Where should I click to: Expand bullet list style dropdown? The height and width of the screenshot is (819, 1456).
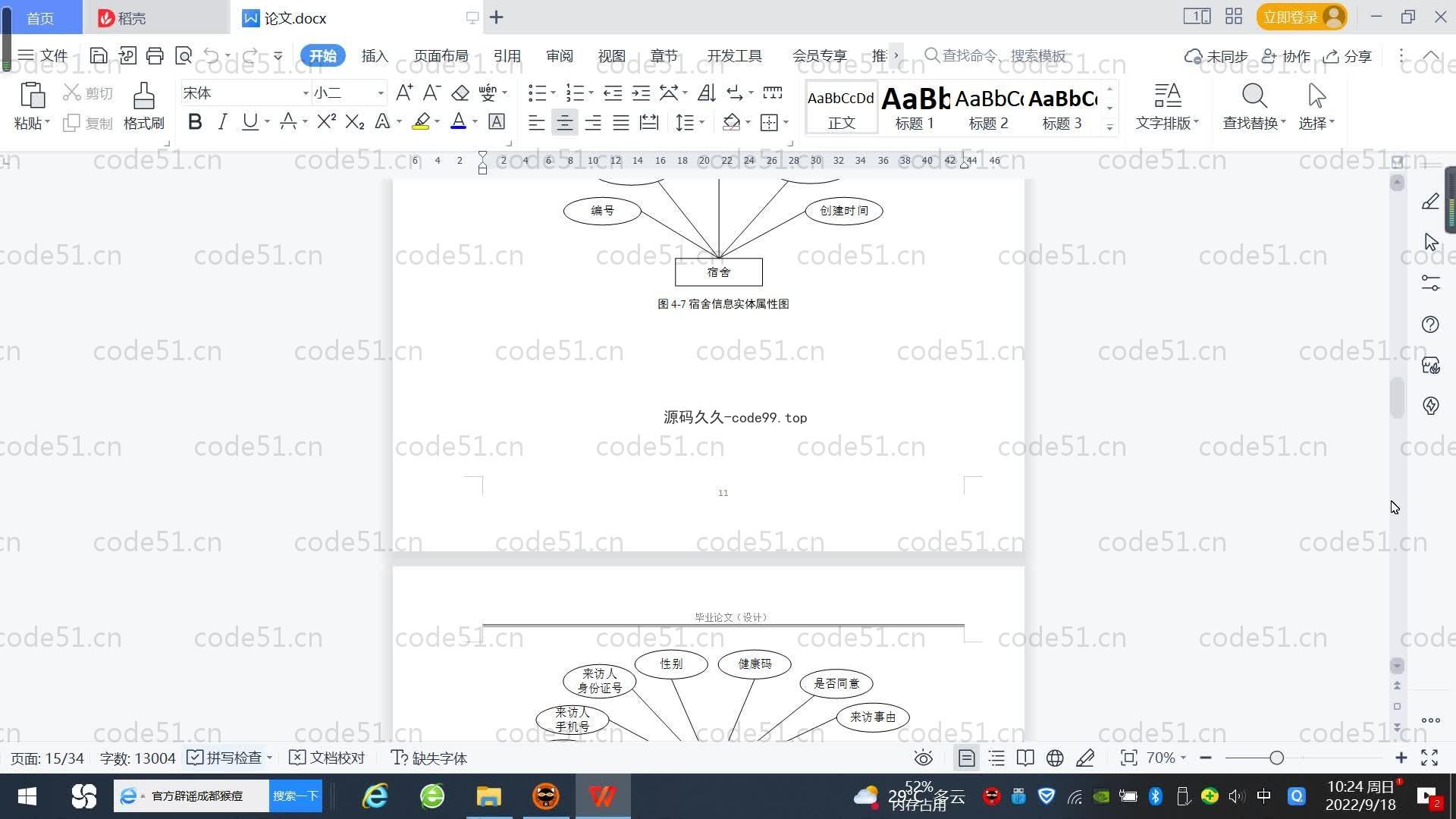[553, 93]
